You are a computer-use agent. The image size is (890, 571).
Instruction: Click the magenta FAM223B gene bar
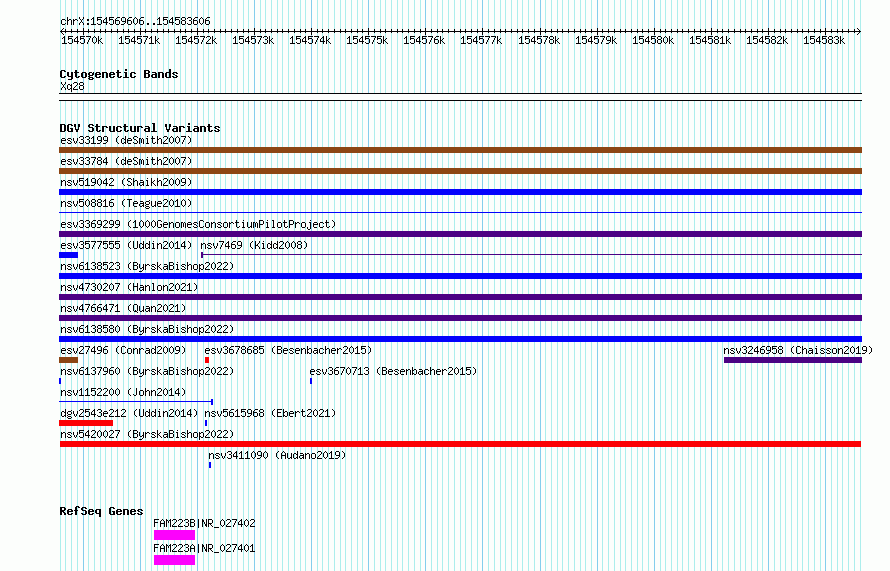point(174,535)
